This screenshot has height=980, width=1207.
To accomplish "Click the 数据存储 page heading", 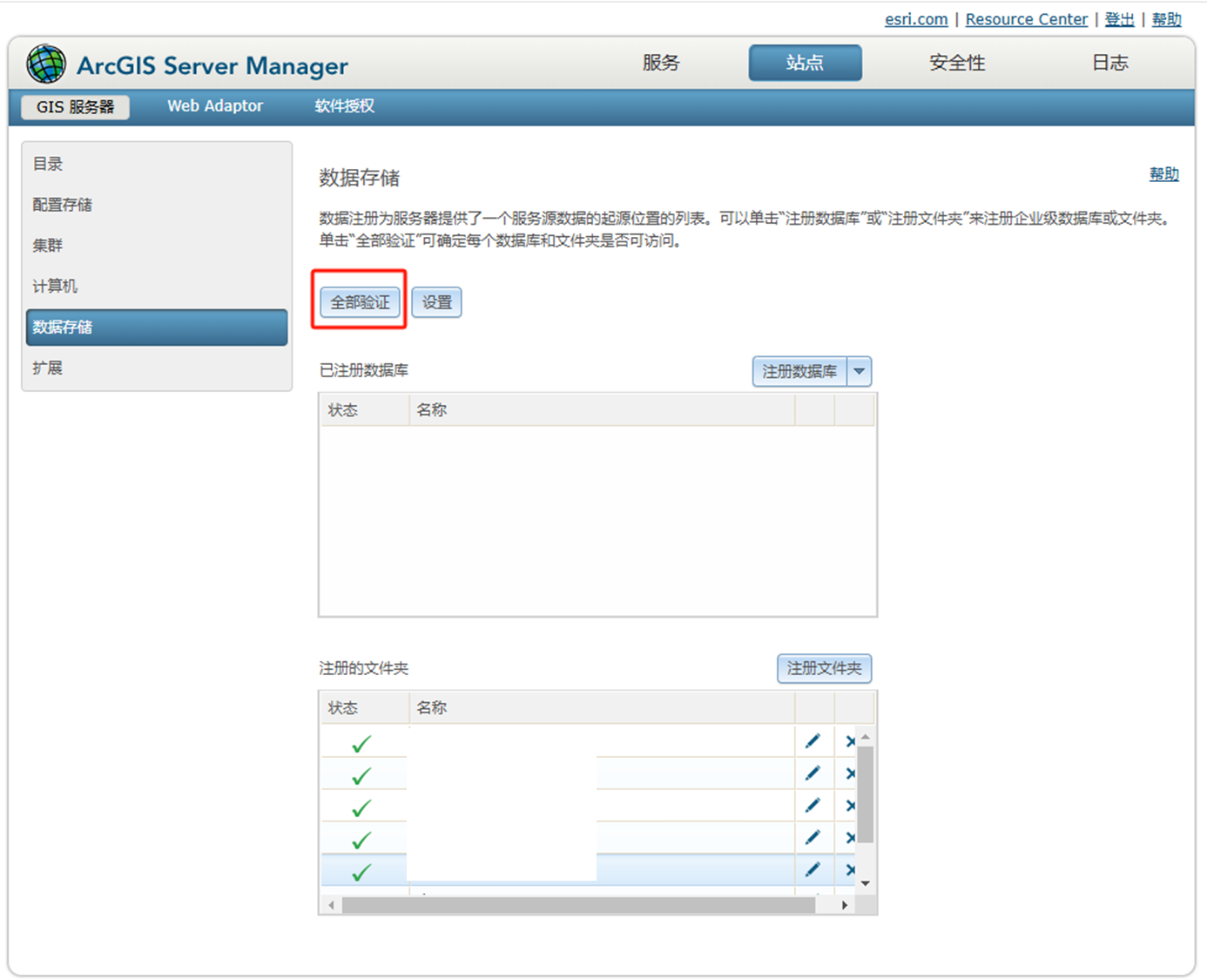I will 359,178.
